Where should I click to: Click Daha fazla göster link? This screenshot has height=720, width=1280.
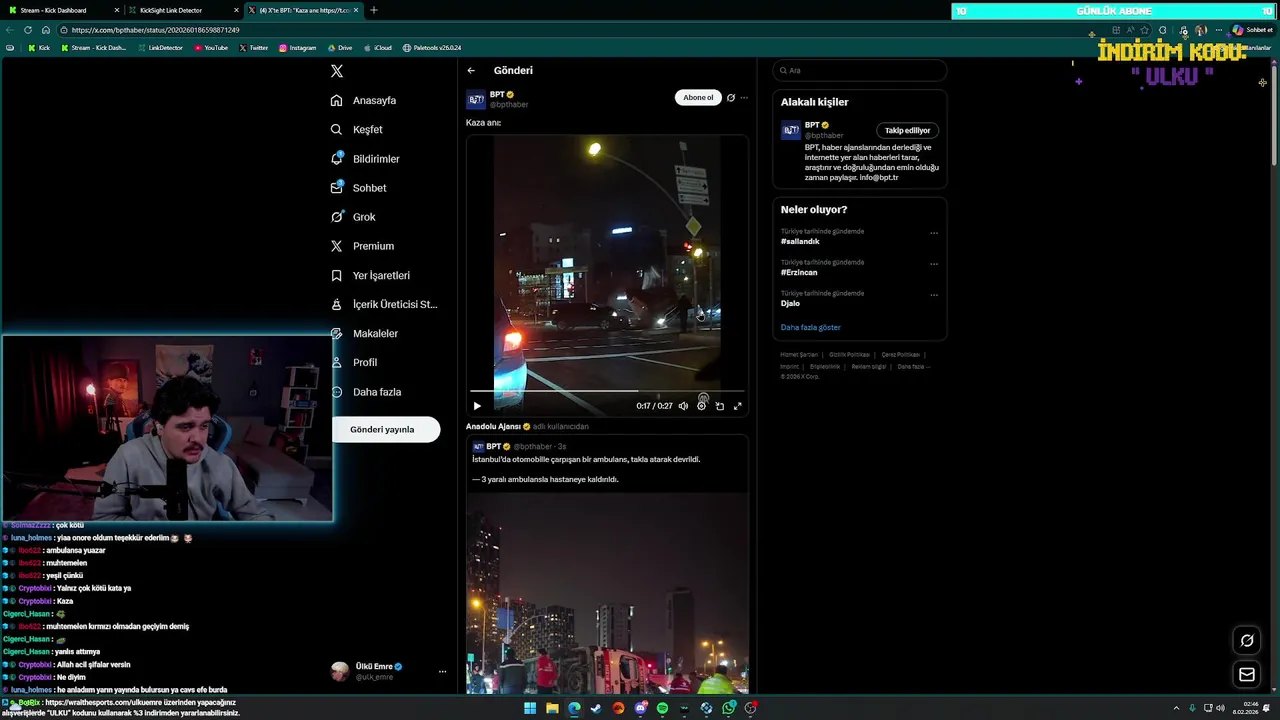[811, 327]
